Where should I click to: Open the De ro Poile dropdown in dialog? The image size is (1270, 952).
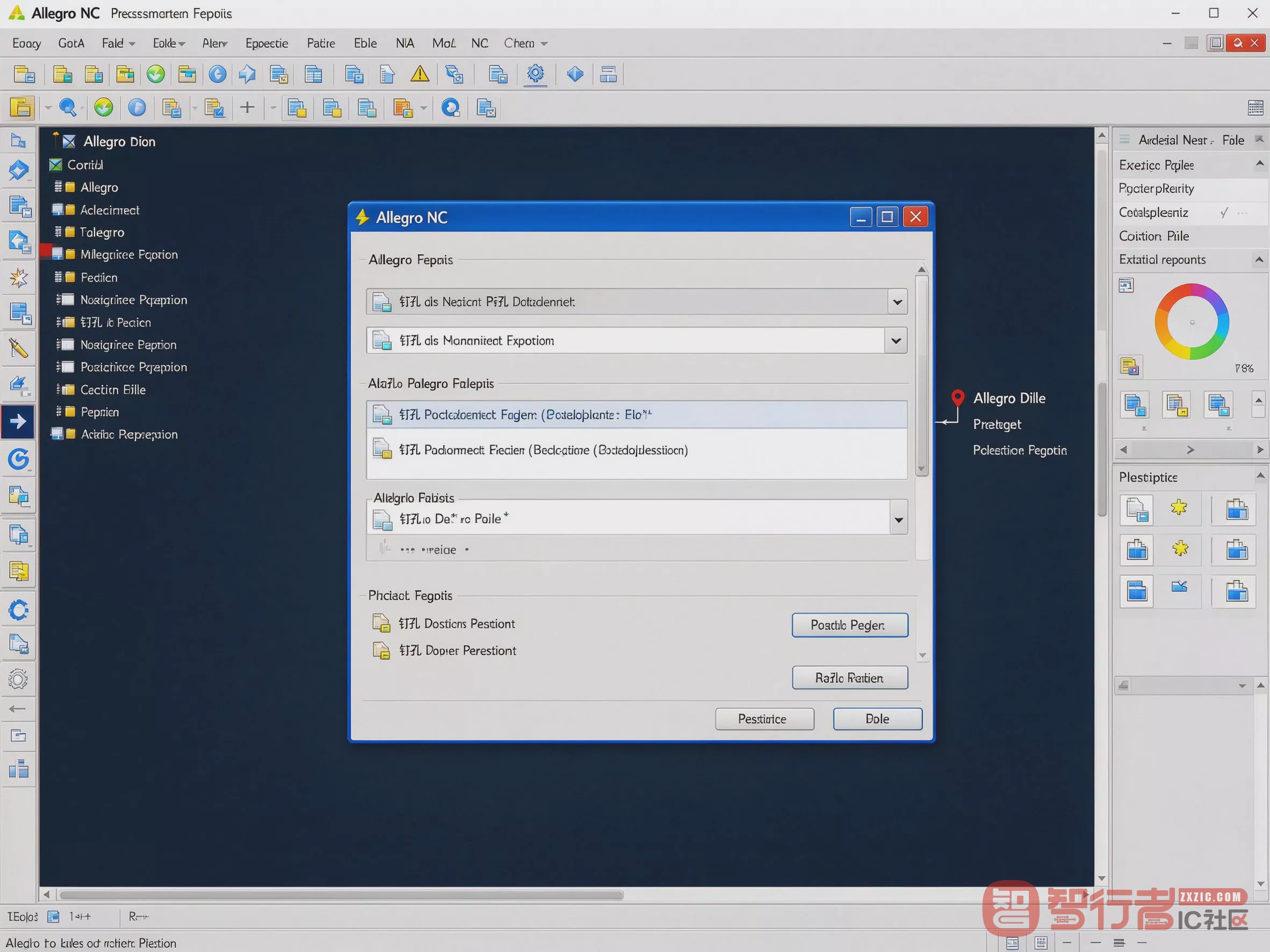[898, 519]
